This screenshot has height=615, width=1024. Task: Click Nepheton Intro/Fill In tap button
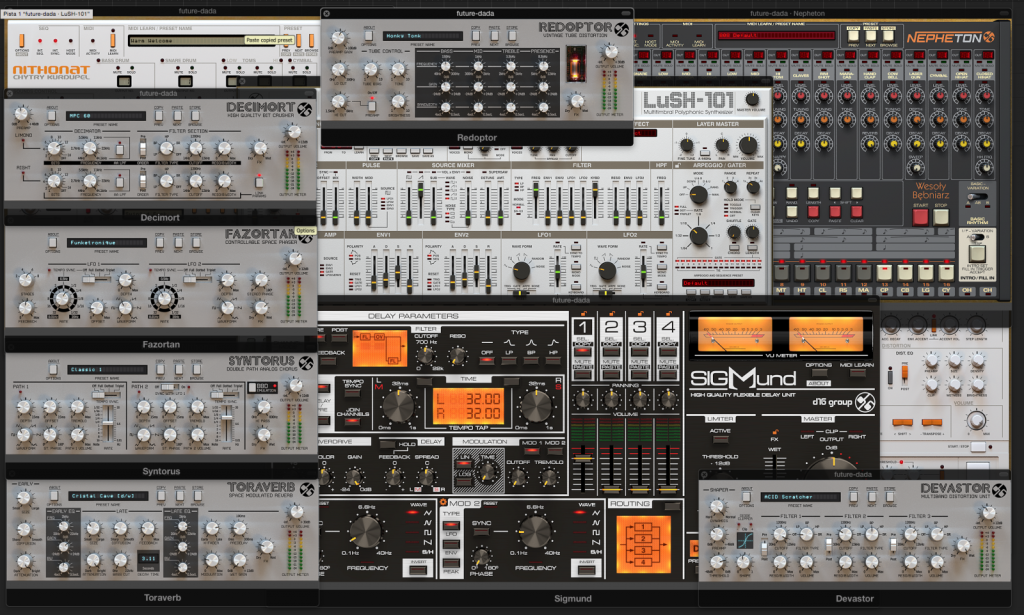click(977, 254)
